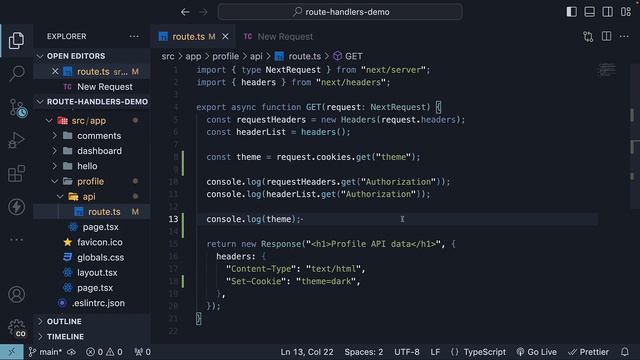Toggle primary side bar layout icon
This screenshot has width=640, height=360.
tap(571, 12)
